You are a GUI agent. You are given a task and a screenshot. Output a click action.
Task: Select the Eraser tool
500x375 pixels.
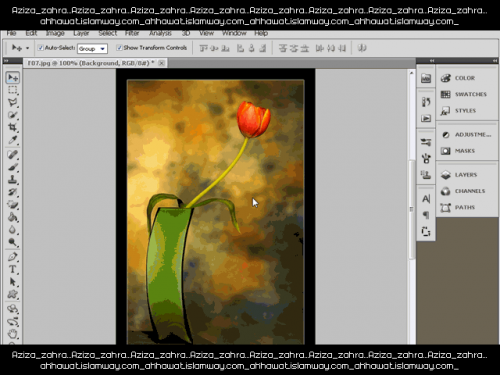pos(13,205)
